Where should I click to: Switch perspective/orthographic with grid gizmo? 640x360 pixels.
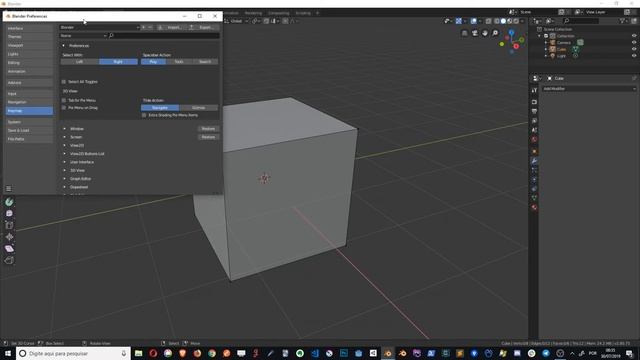[464, 33]
